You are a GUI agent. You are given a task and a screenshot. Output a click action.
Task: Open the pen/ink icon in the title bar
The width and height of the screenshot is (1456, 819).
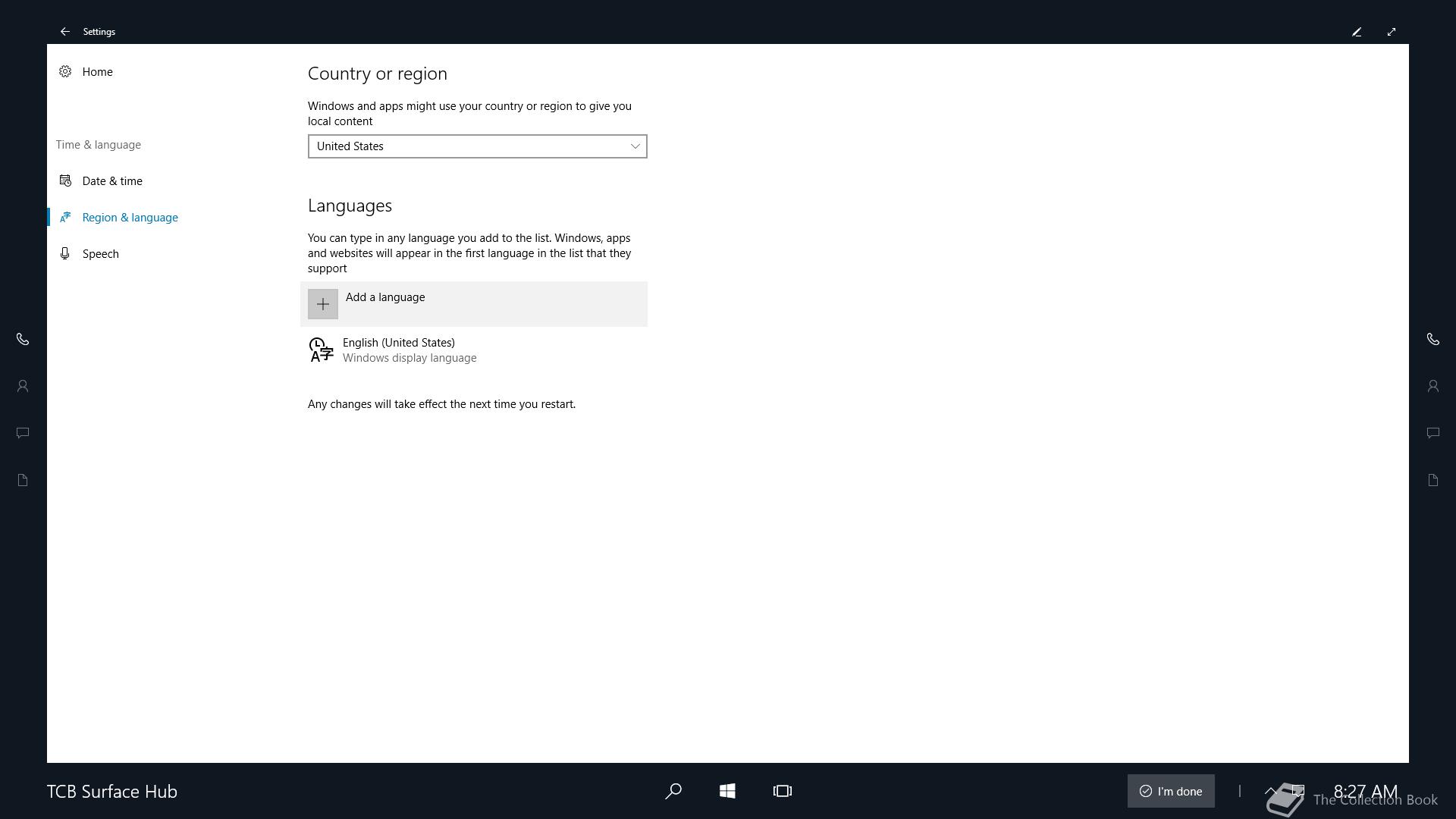click(x=1357, y=32)
